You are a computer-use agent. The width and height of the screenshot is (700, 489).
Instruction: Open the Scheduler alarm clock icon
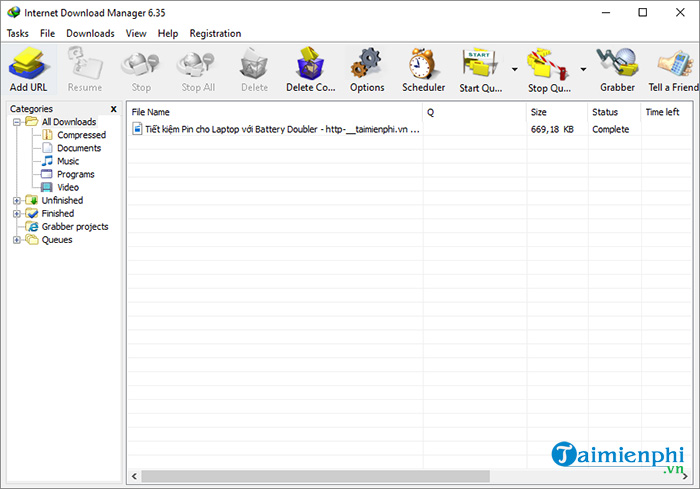click(x=423, y=63)
